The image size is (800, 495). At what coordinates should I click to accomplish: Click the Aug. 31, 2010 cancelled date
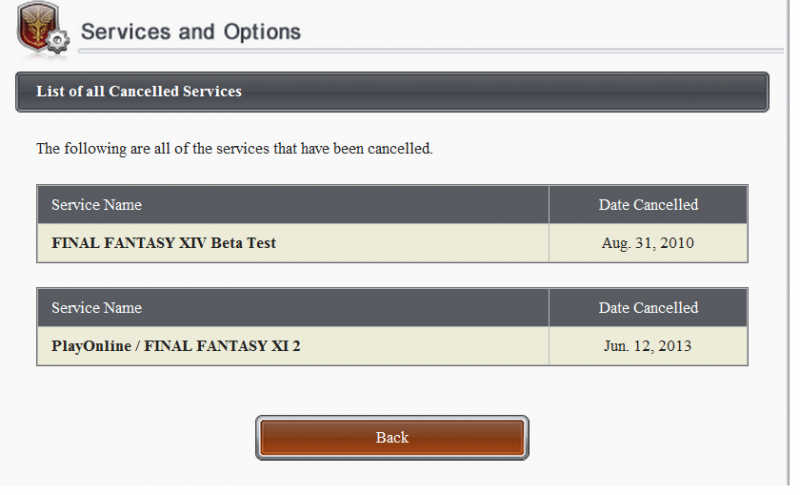click(x=647, y=243)
